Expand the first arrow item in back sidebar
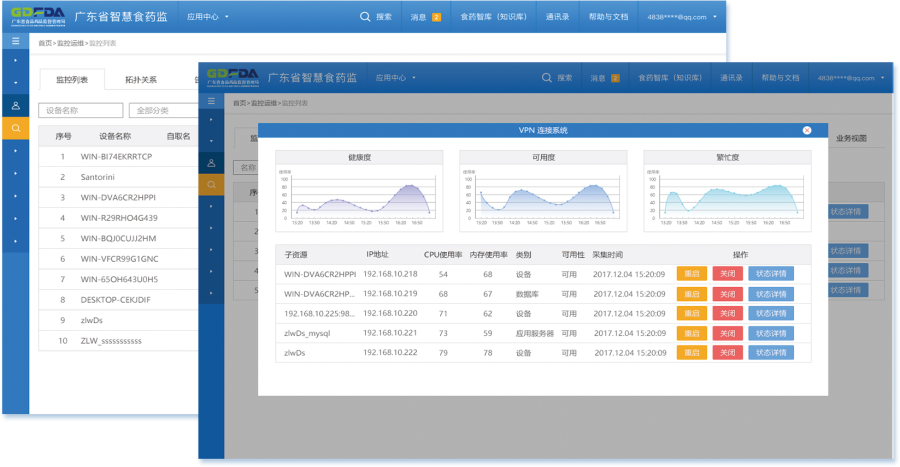Screen dimensions: 900x467 click(15, 60)
